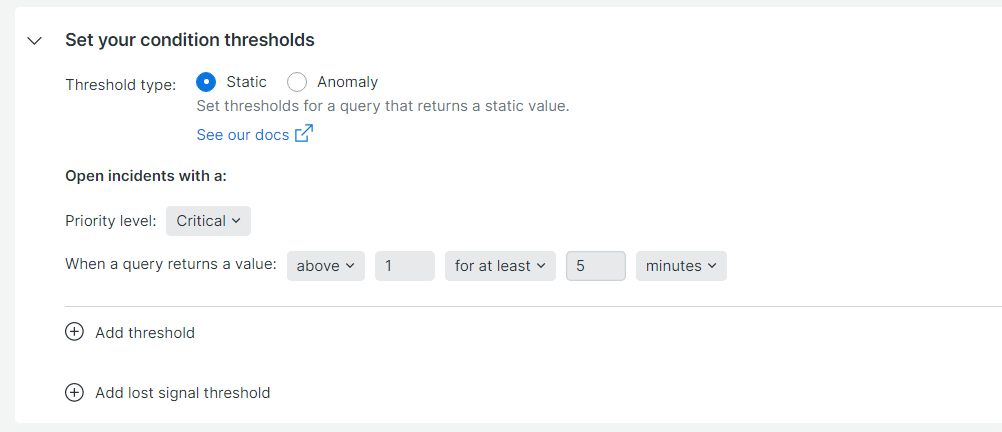Click the duration field containing 5
This screenshot has height=432, width=1002.
(596, 266)
